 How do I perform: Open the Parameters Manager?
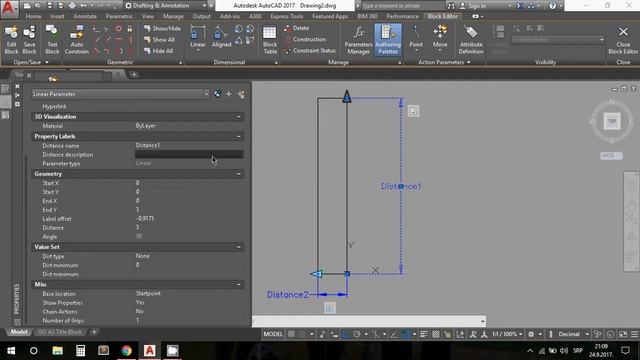click(x=358, y=40)
